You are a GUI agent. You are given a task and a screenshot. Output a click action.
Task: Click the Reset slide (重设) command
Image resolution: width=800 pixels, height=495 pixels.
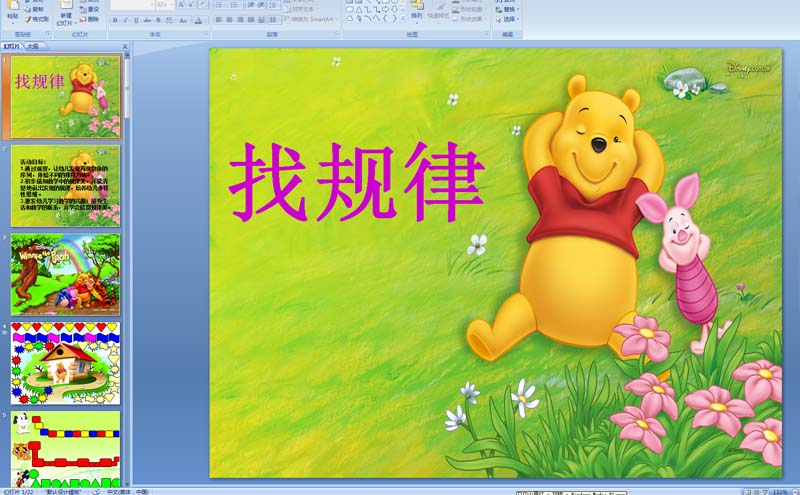click(x=89, y=9)
